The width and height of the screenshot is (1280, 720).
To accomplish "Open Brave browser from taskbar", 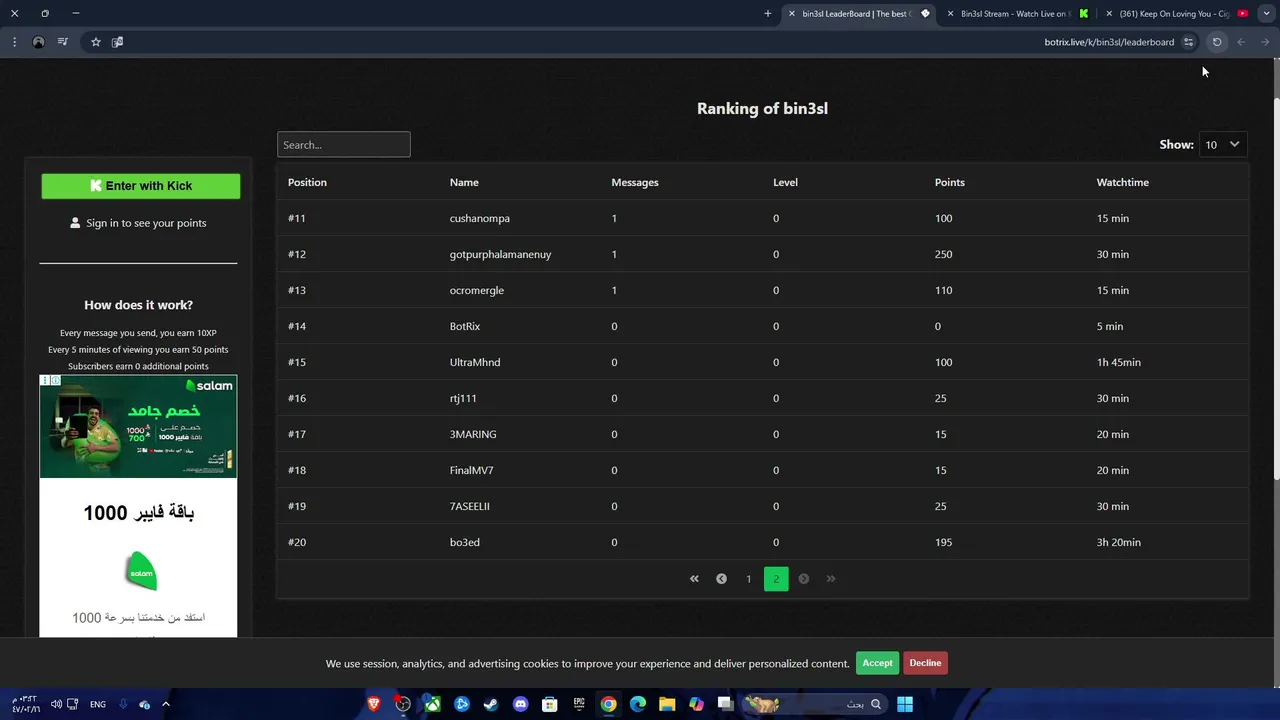I will (x=374, y=704).
